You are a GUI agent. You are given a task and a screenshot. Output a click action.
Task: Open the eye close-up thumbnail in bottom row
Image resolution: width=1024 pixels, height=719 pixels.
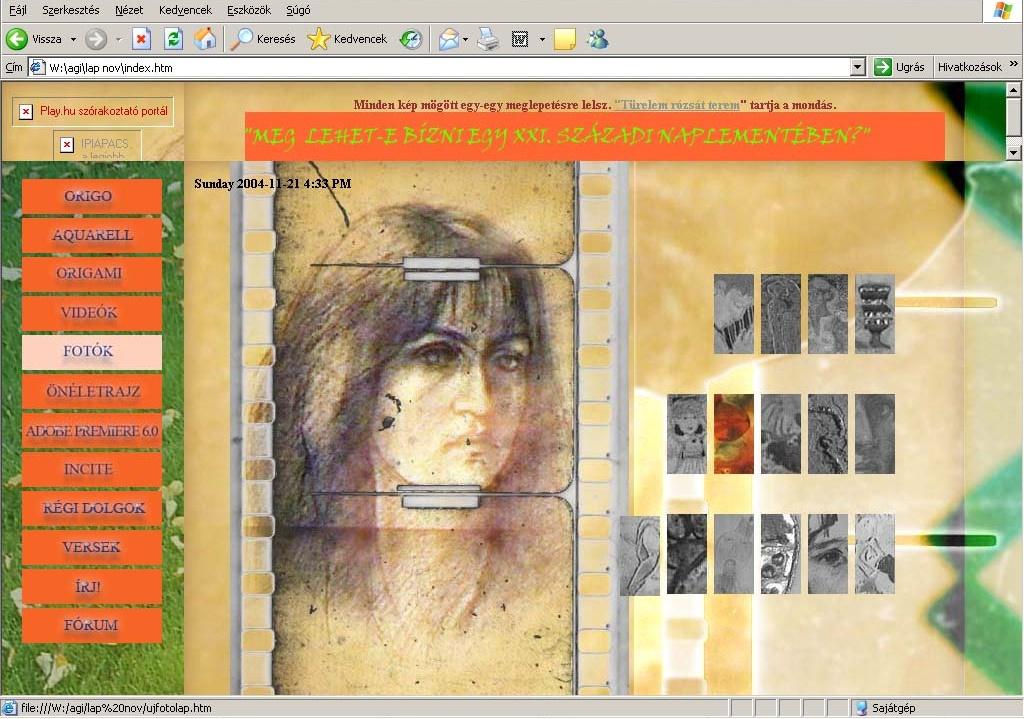tap(827, 554)
